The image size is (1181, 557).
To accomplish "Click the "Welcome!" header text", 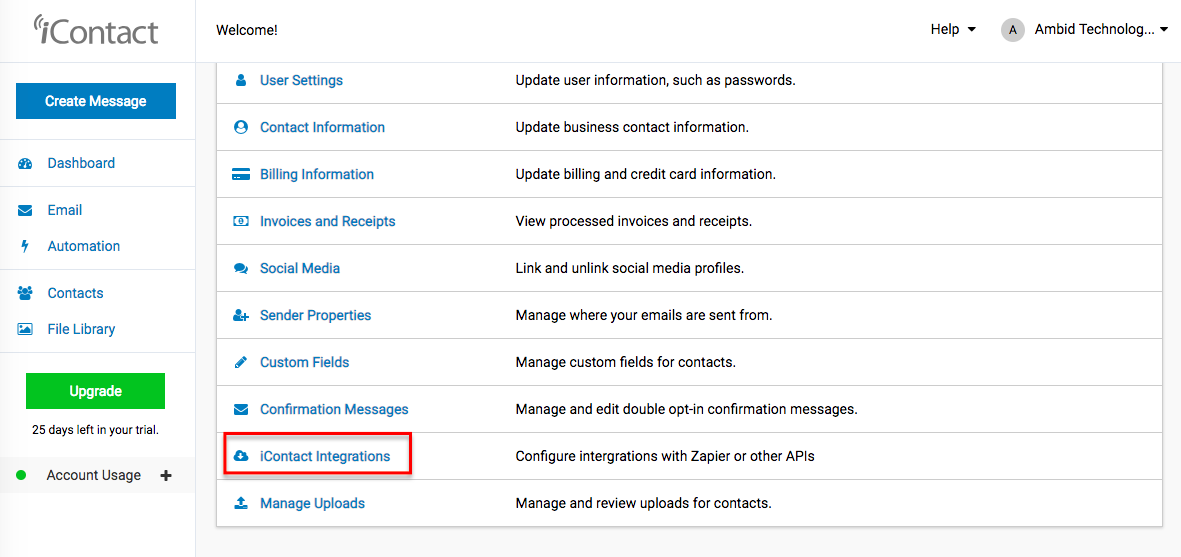I will tap(247, 30).
